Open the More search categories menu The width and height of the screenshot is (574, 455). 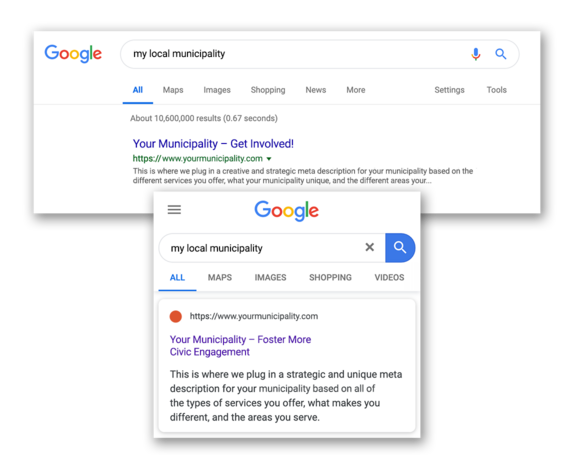click(355, 90)
